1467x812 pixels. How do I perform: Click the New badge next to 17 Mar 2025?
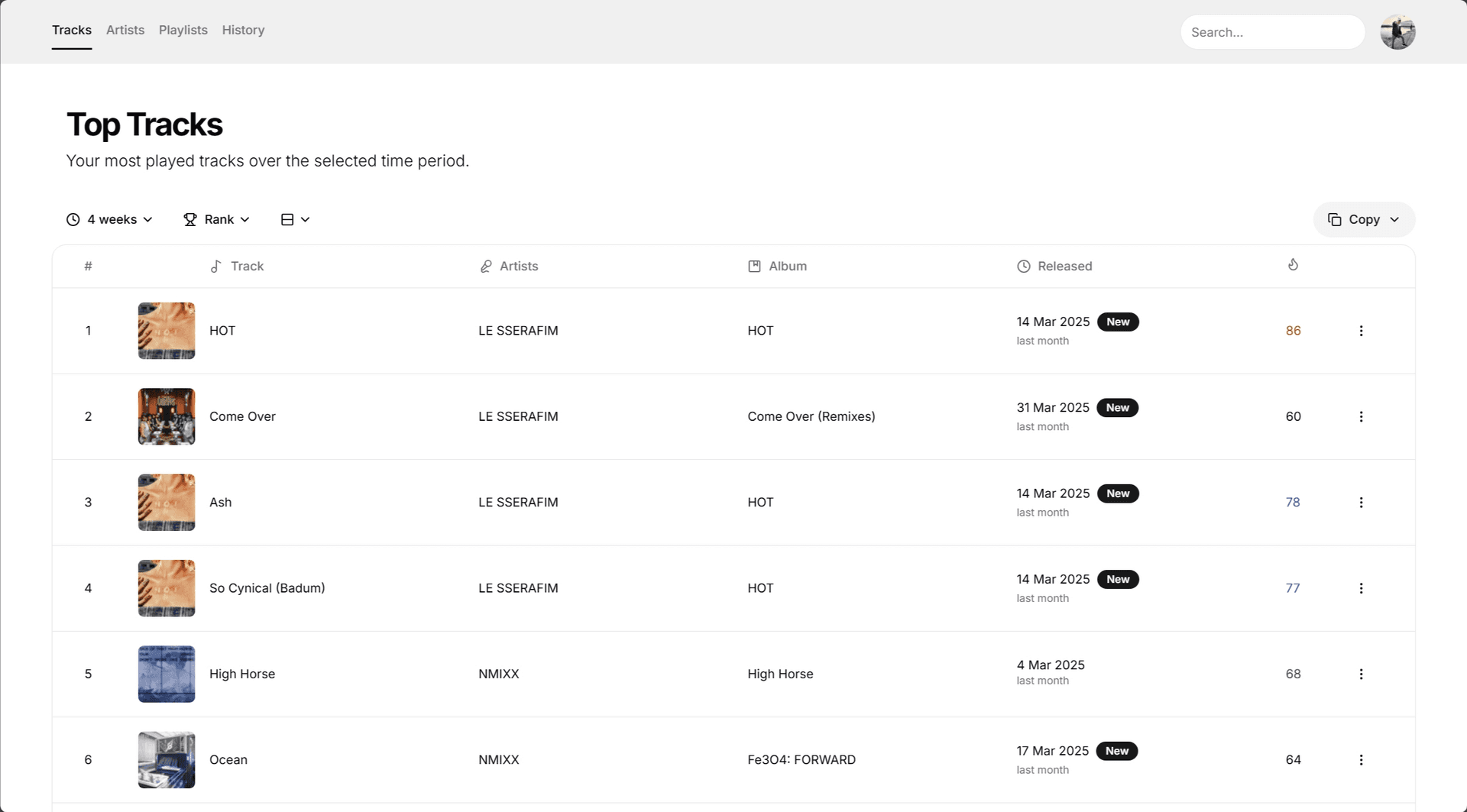click(1117, 751)
